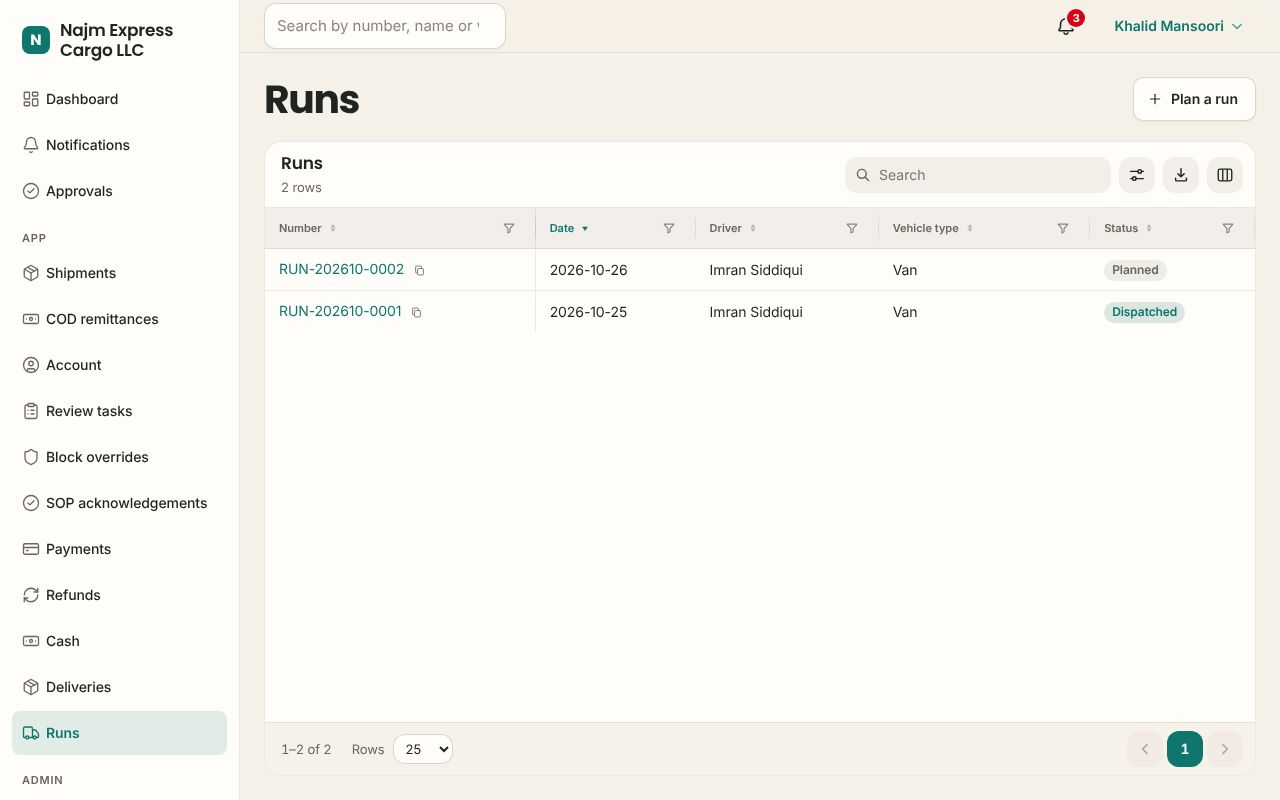Open run RUN-202610-0002 link
Viewport: 1280px width, 800px height.
[x=341, y=269]
